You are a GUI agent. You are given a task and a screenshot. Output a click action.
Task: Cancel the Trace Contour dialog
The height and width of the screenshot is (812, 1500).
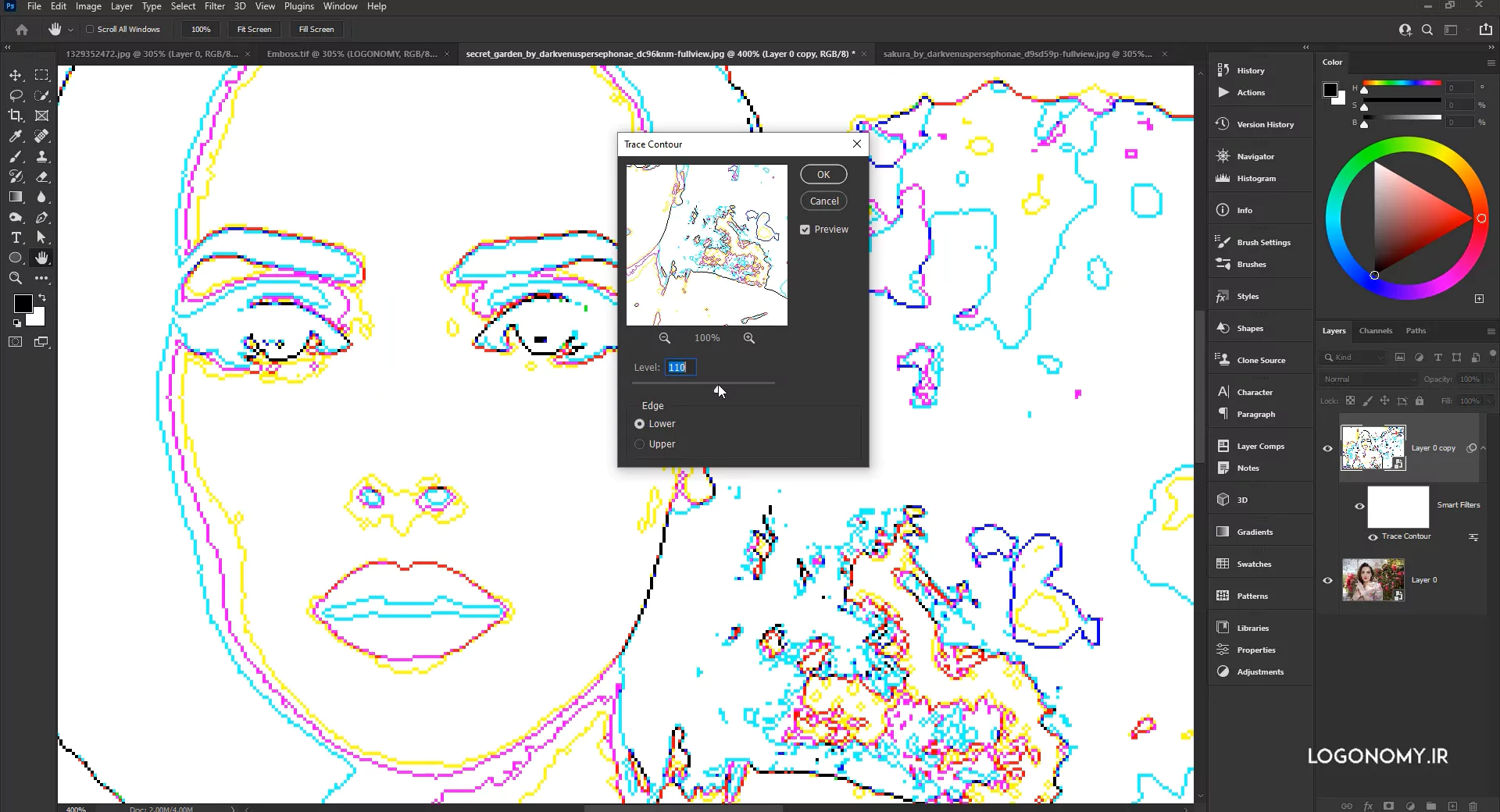pos(823,201)
